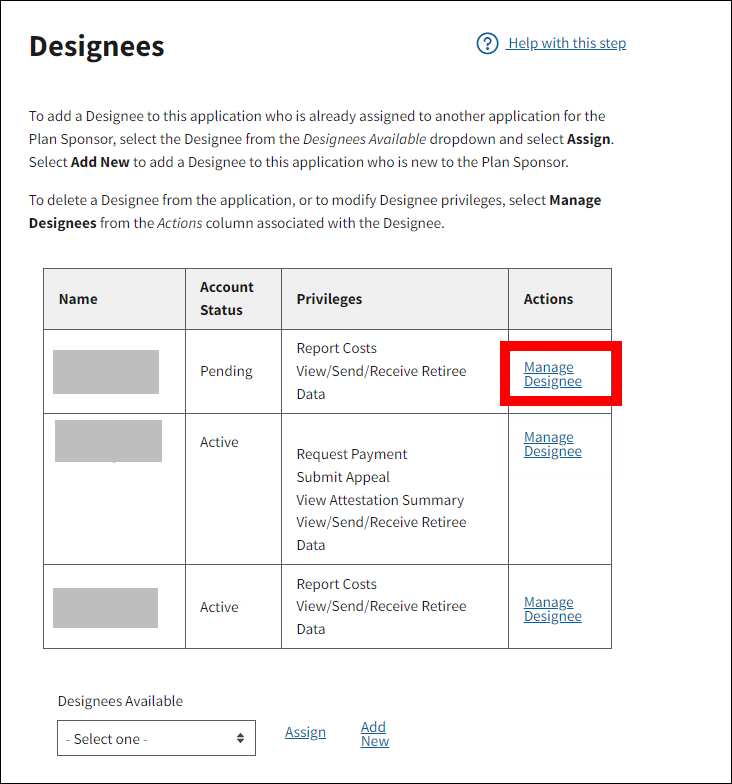Click the Privileges column header
The image size is (732, 784).
point(329,299)
